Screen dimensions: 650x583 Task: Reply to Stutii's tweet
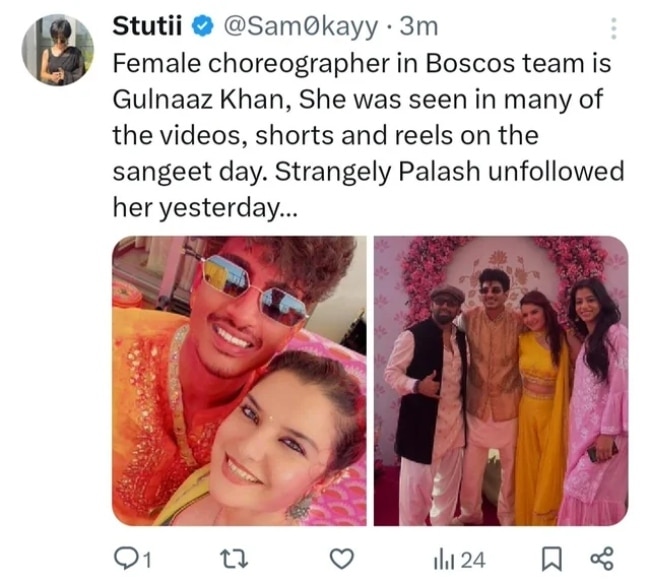coord(124,558)
